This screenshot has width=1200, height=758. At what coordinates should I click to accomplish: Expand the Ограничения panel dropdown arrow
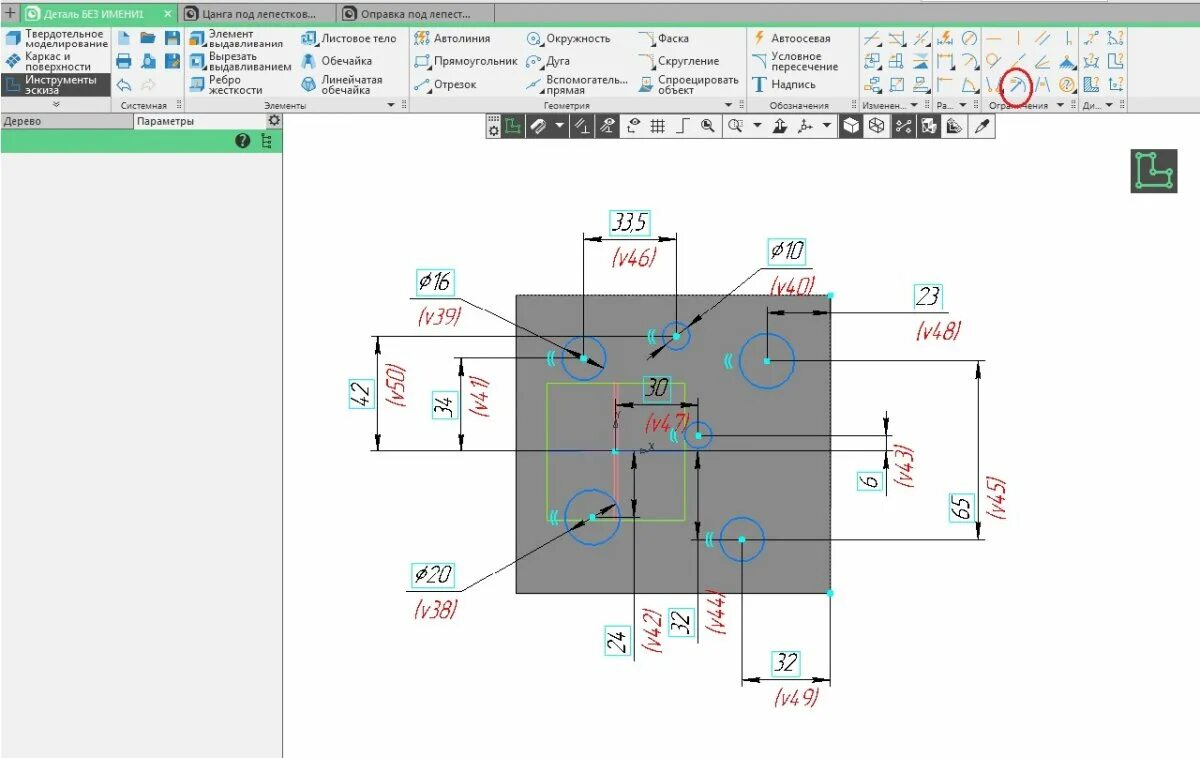(x=1059, y=105)
